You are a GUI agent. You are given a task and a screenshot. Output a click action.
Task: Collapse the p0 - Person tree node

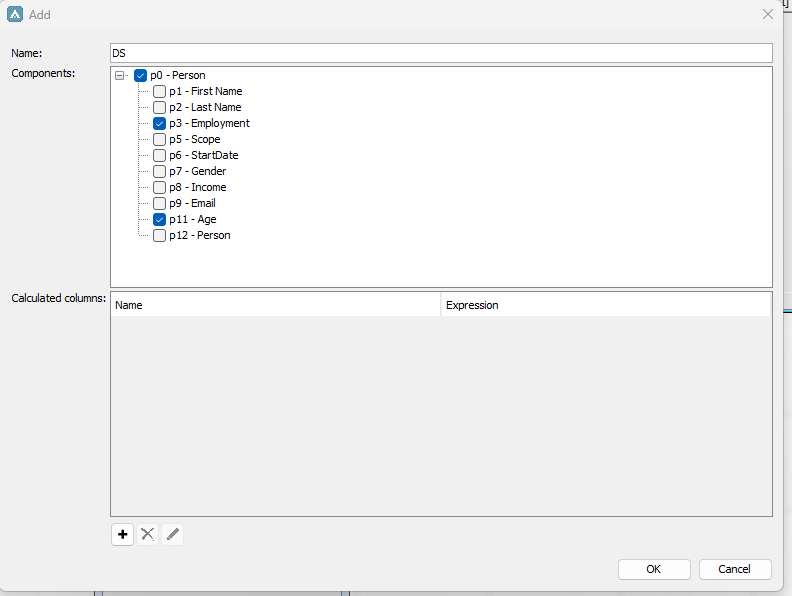click(120, 75)
